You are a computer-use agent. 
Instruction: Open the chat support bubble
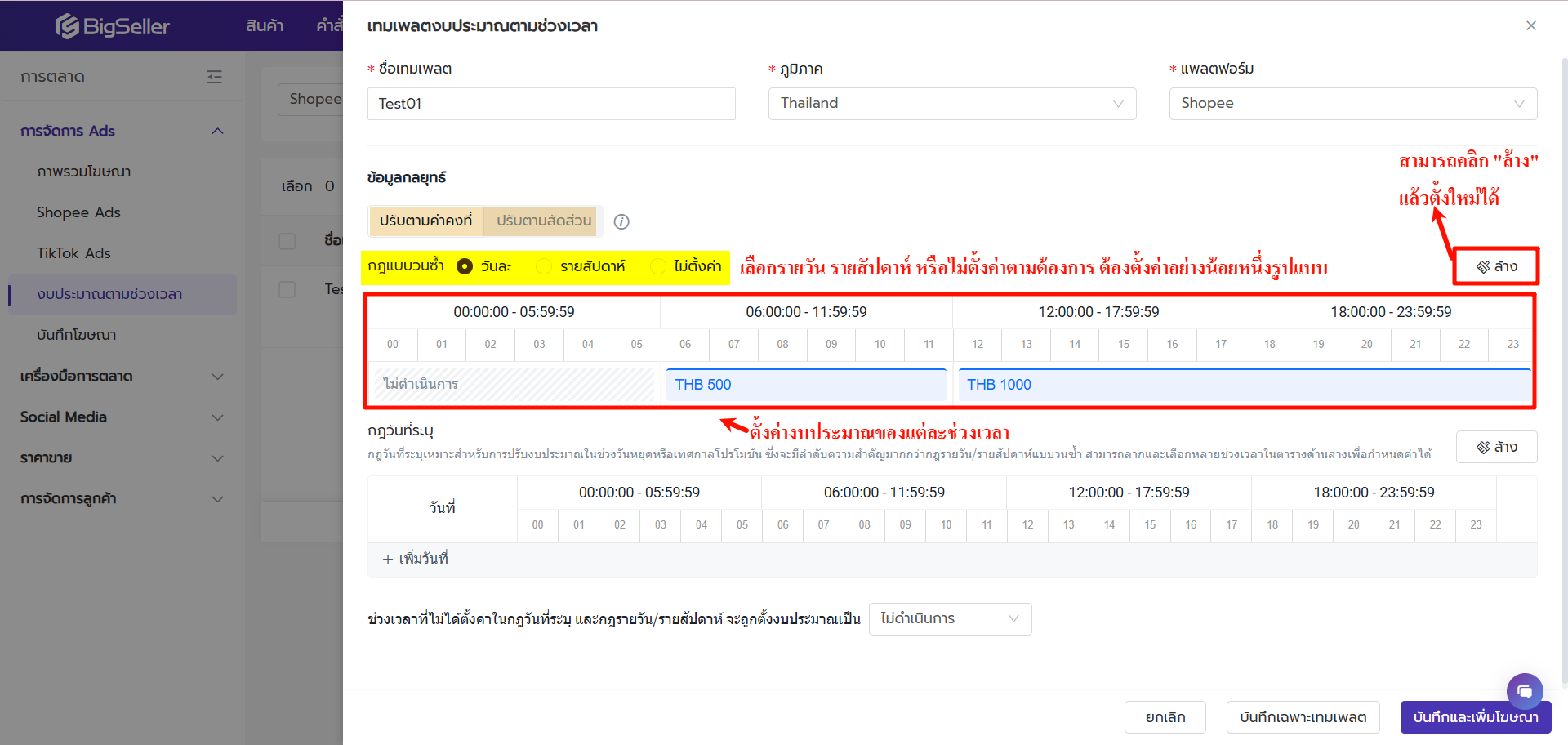point(1524,691)
